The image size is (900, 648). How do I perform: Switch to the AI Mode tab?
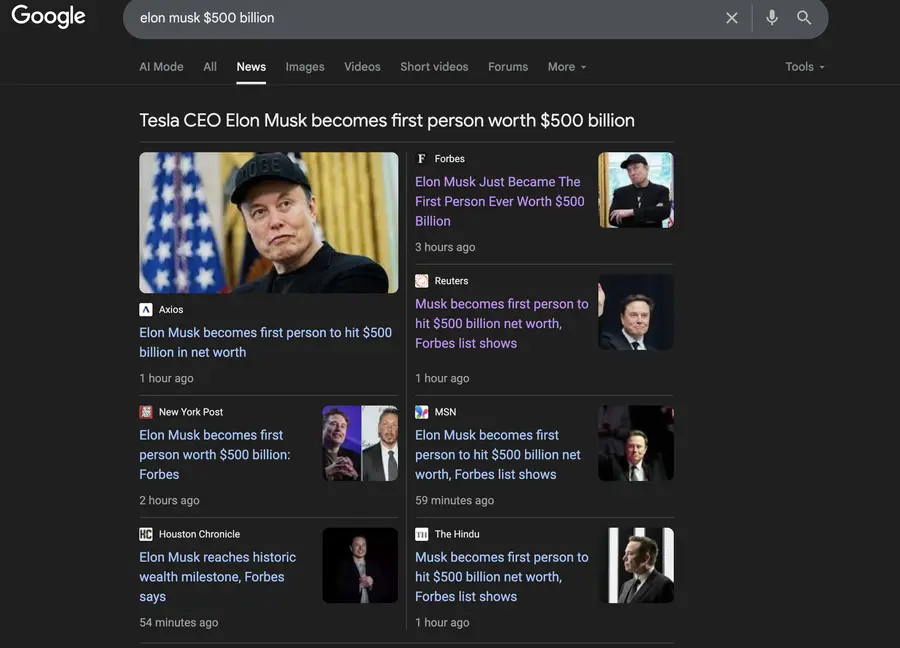(x=161, y=67)
